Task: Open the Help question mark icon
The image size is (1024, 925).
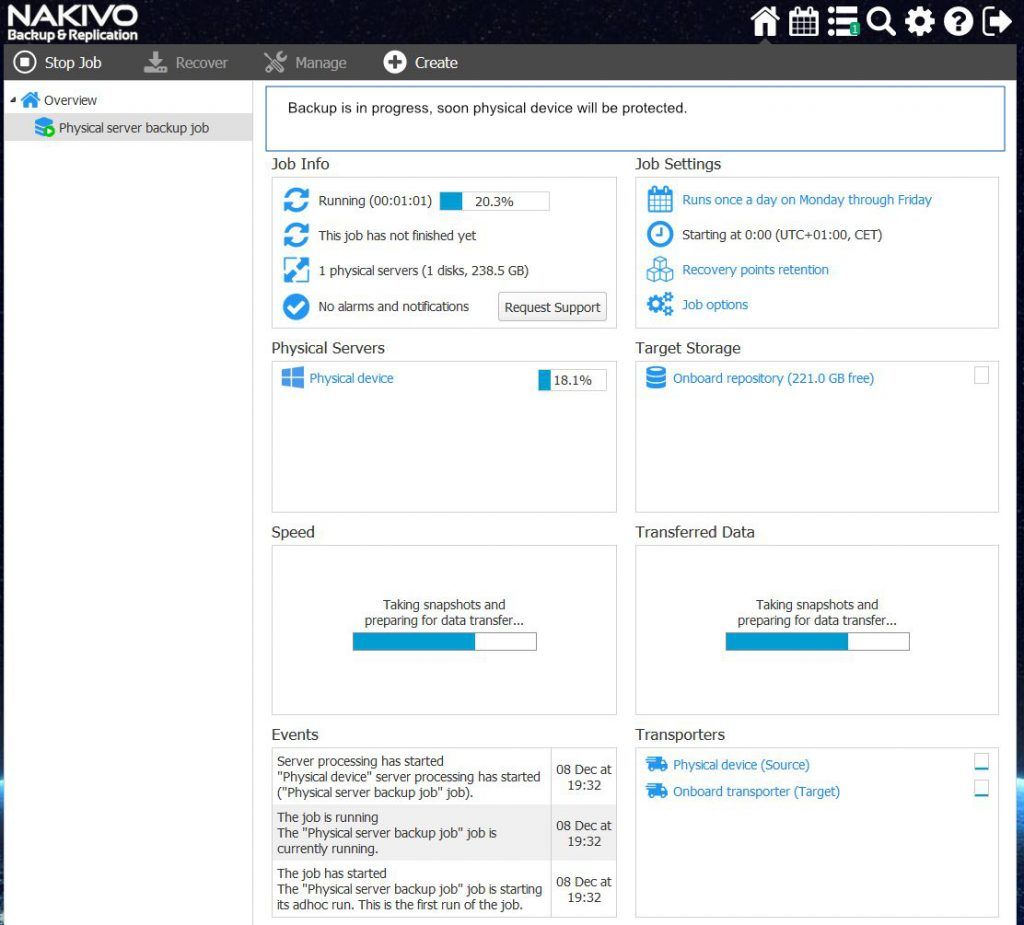Action: tap(958, 21)
